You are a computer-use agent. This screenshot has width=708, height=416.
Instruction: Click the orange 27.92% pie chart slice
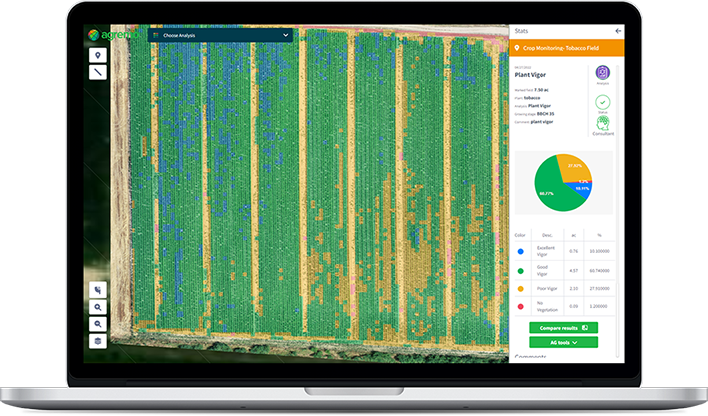tap(575, 168)
